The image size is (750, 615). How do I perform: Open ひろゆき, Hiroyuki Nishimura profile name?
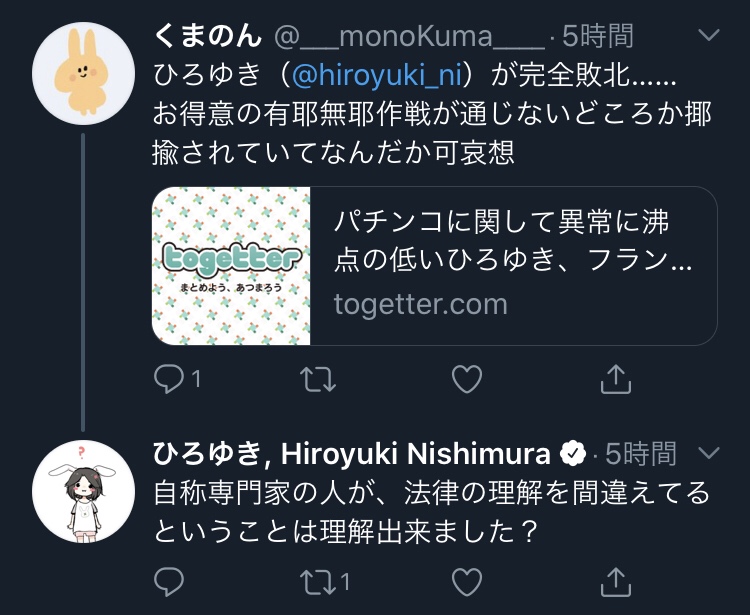(352, 453)
